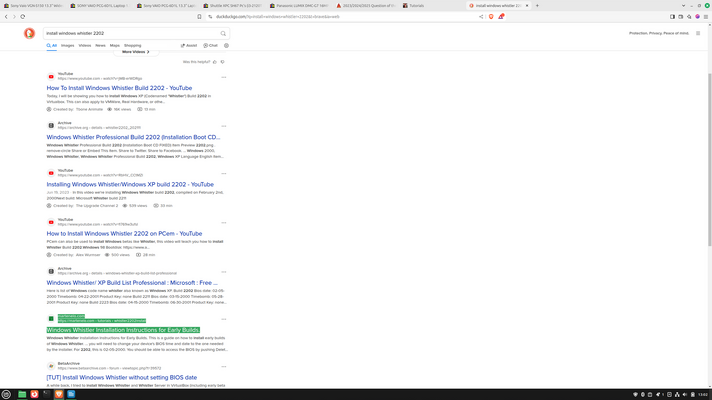Open the Brave Shields lion icon
This screenshot has width=712, height=400.
pos(491,17)
